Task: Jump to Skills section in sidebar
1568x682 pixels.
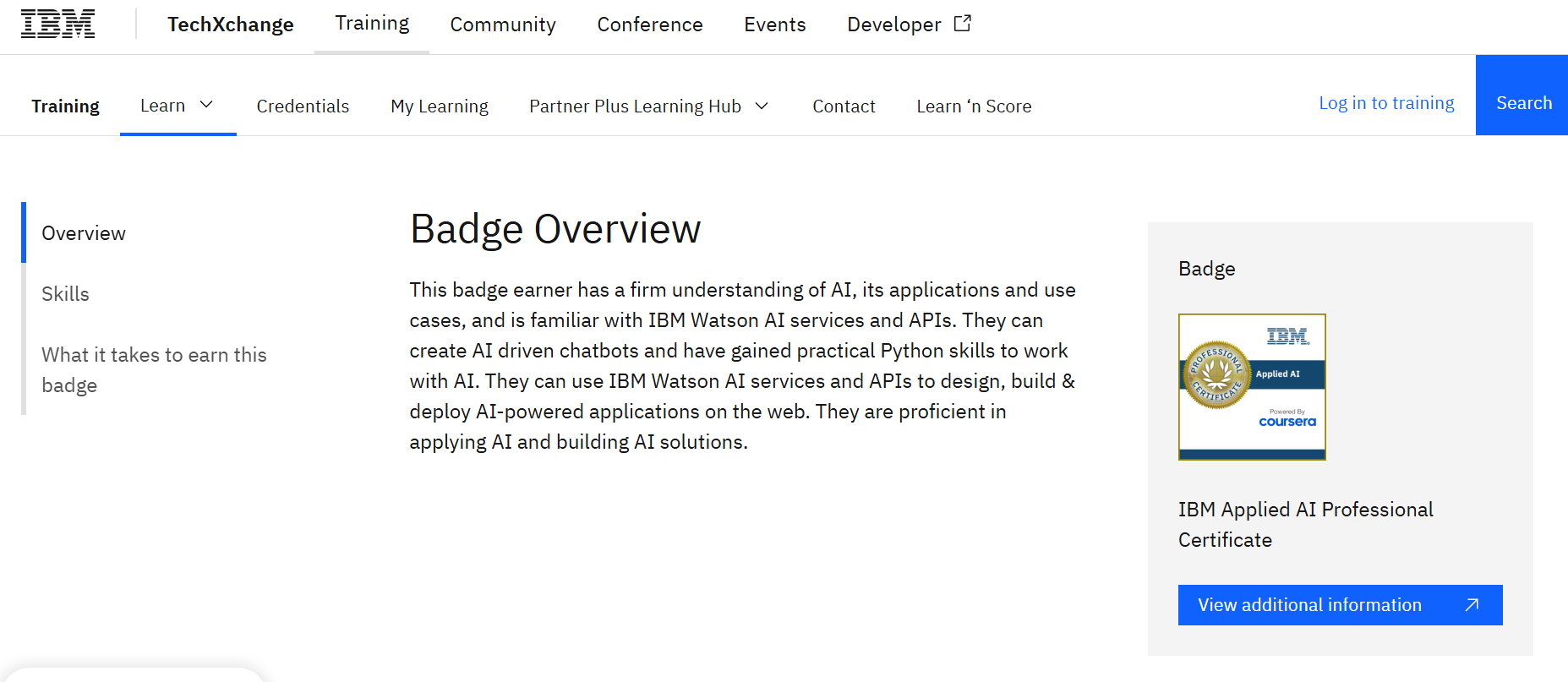Action: point(65,294)
